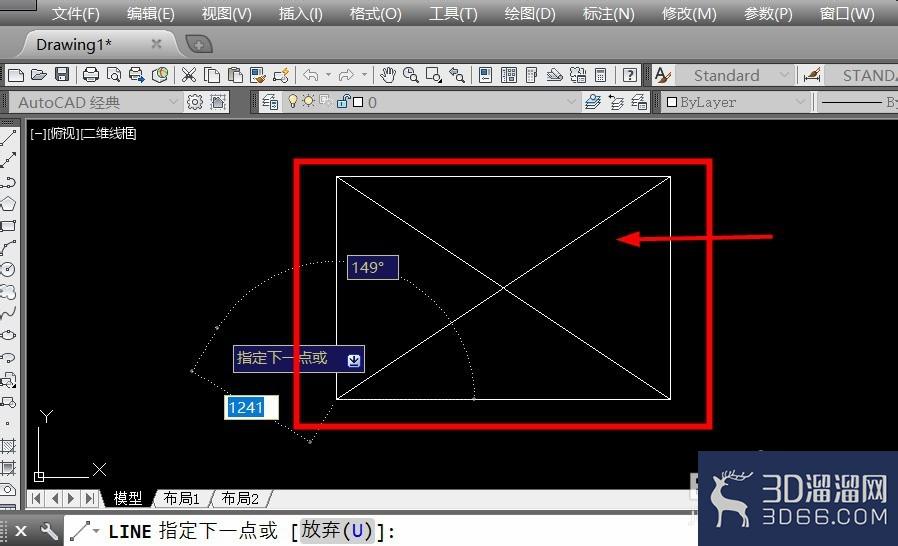
Task: Open Tool Palettes window icon
Action: point(531,75)
